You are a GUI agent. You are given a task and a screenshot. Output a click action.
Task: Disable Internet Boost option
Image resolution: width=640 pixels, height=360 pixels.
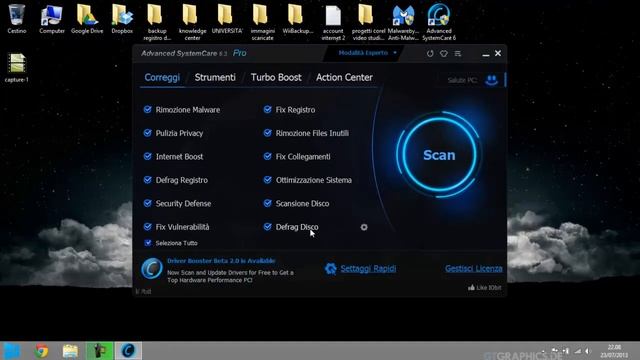tap(147, 156)
